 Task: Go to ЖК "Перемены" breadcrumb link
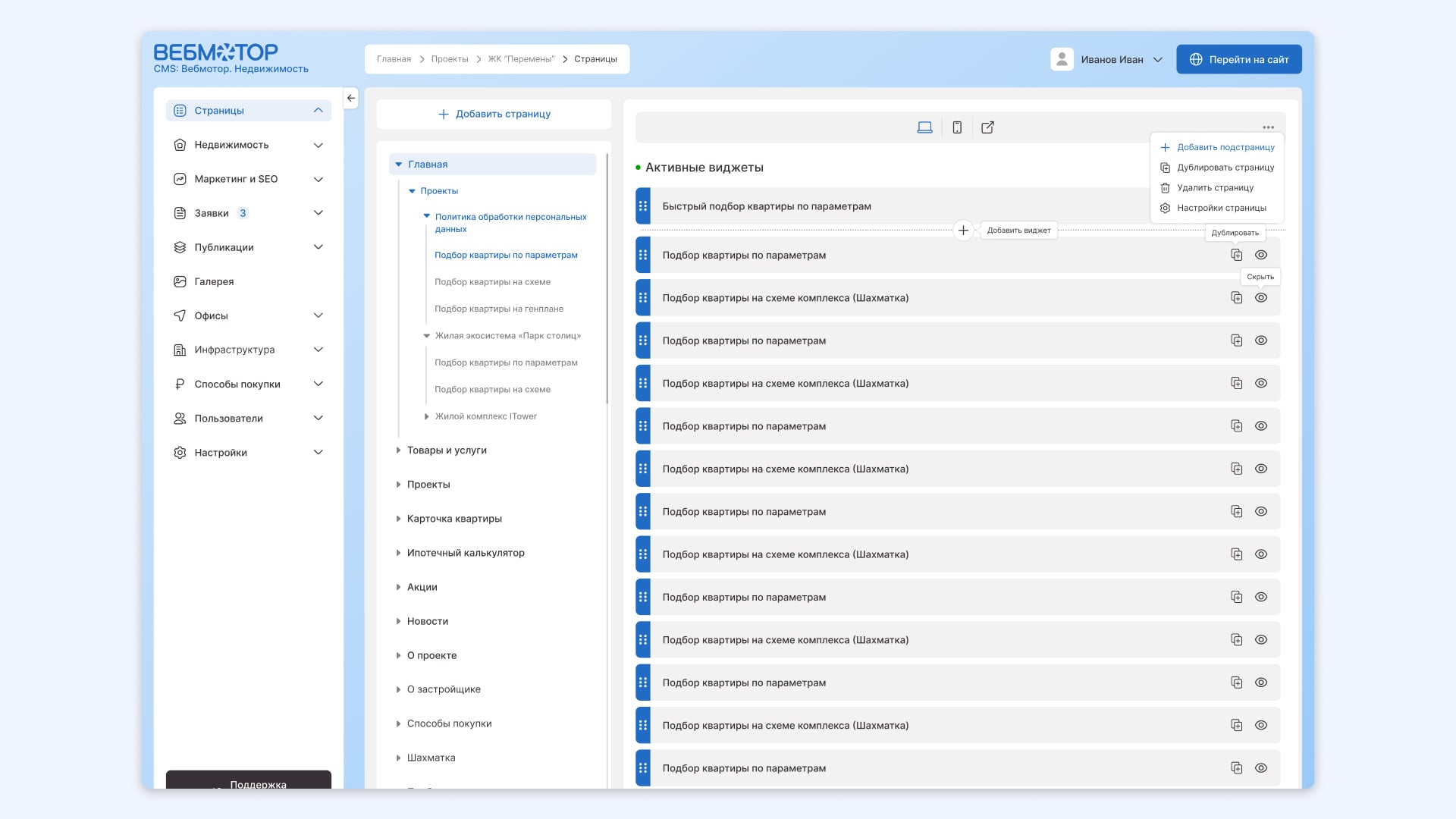[521, 59]
